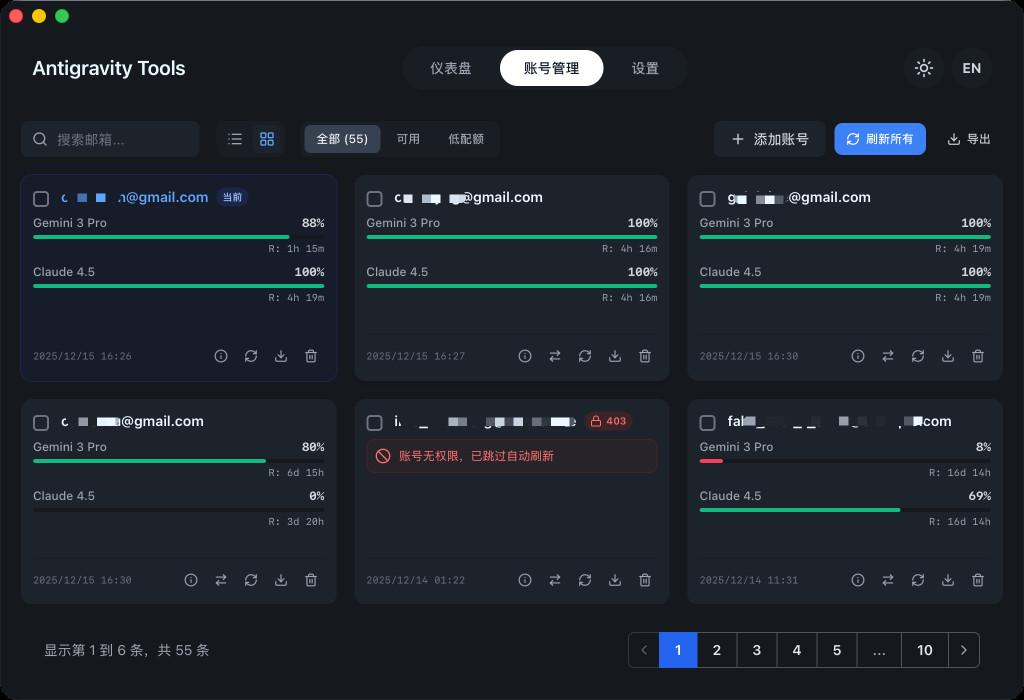This screenshot has height=700, width=1024.
Task: Export the g…@gmail.com account
Action: point(948,356)
